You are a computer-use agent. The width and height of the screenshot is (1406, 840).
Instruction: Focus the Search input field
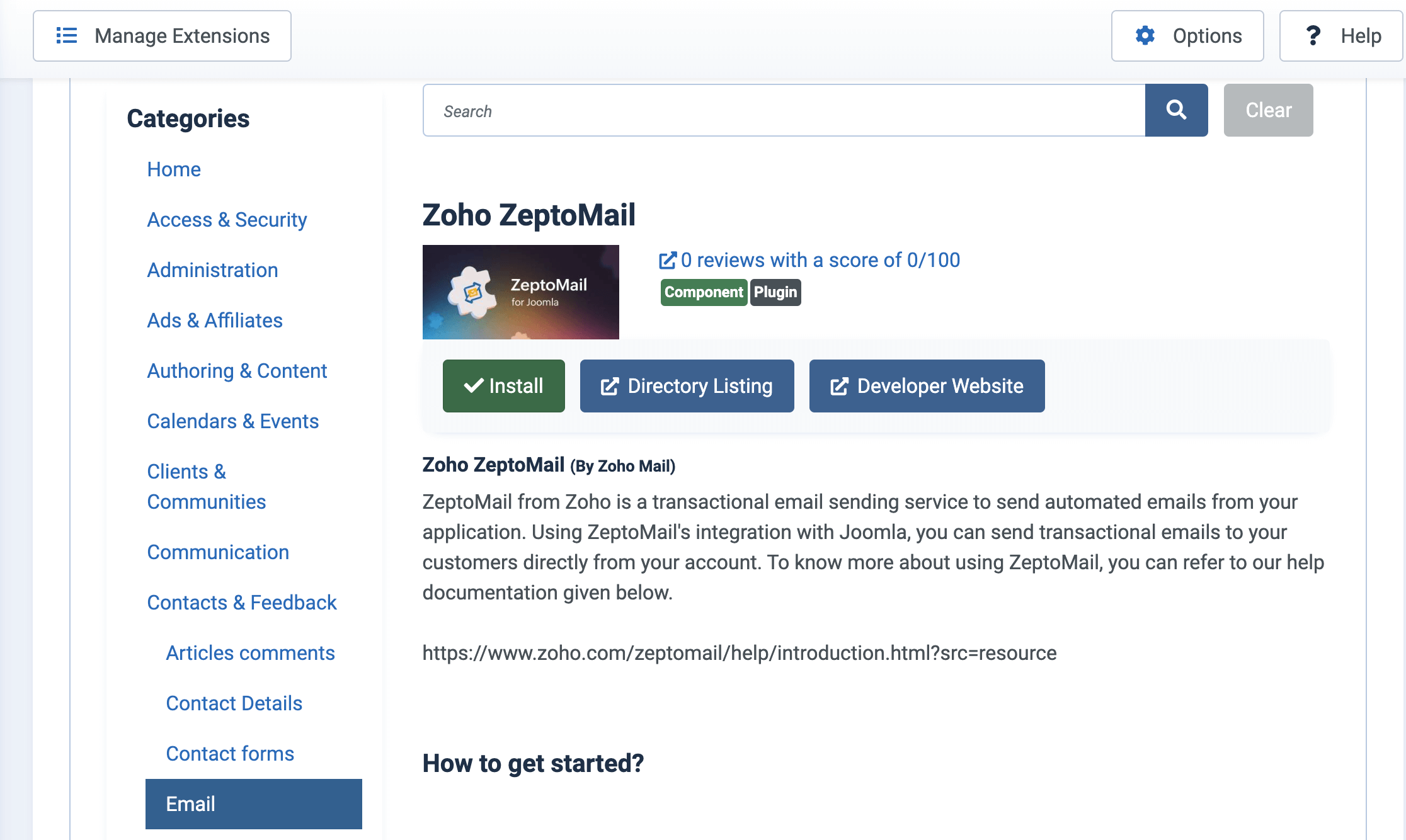(784, 111)
